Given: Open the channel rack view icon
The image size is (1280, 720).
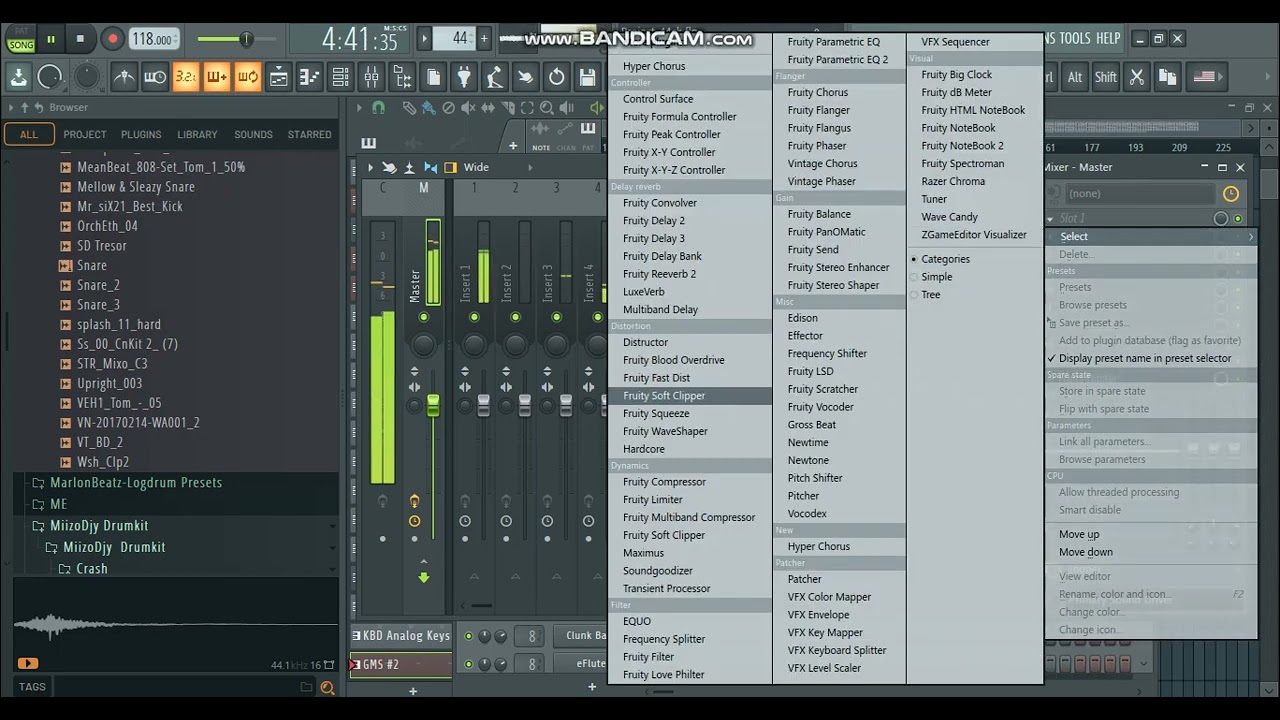Looking at the screenshot, I should 341,77.
